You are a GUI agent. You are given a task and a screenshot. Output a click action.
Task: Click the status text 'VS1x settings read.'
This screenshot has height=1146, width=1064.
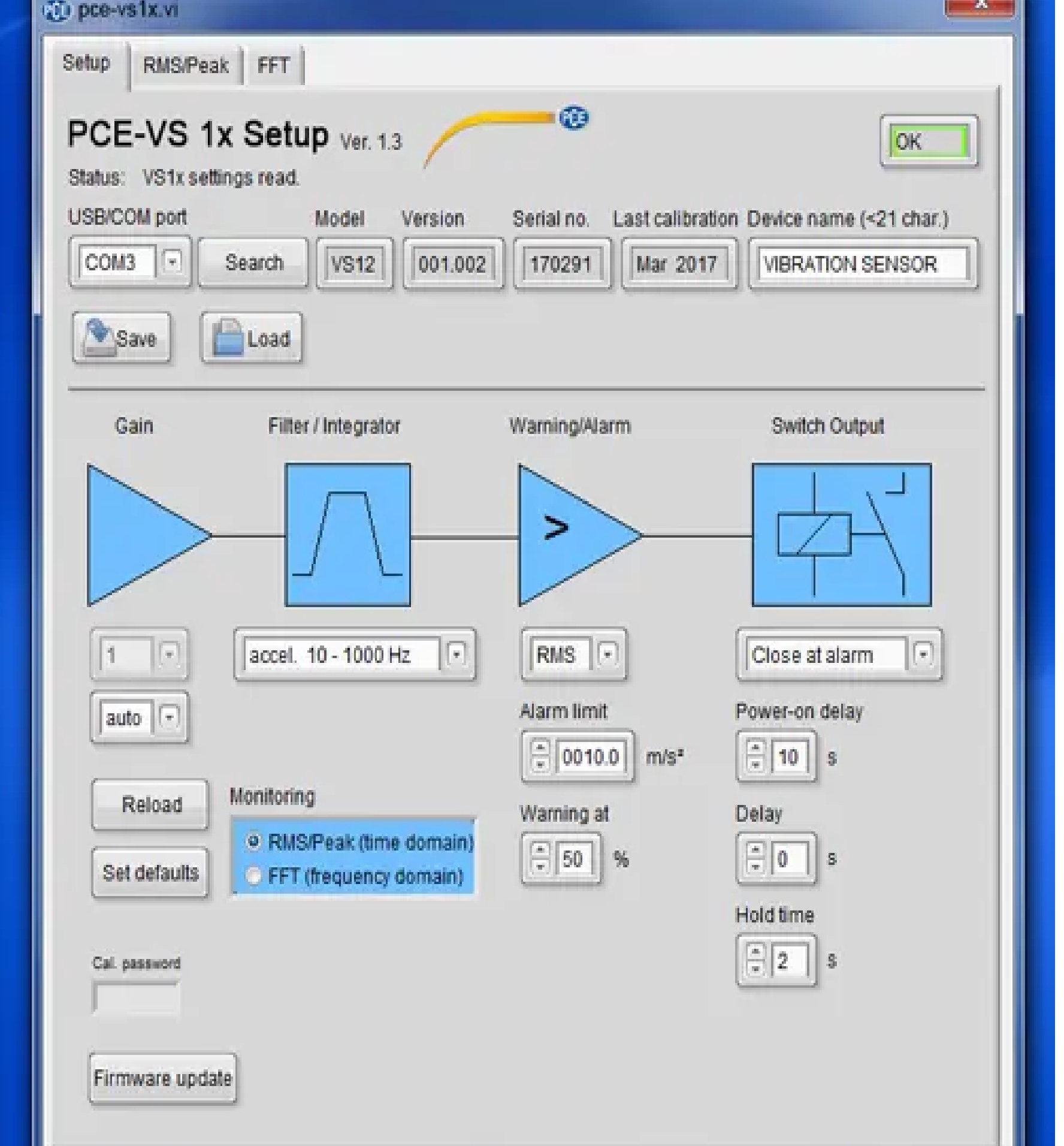(220, 177)
